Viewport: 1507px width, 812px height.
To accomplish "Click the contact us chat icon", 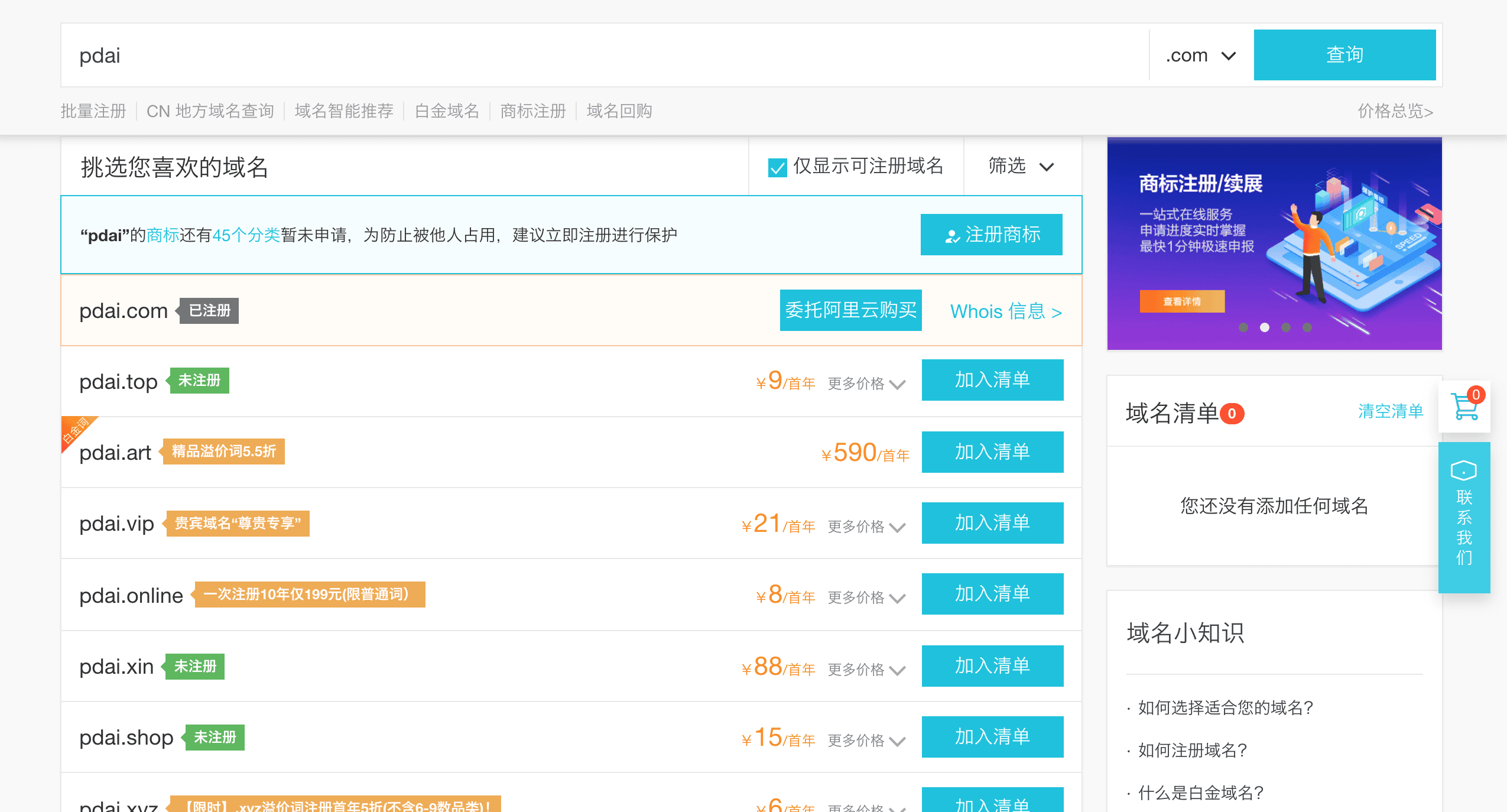I will pos(1463,471).
